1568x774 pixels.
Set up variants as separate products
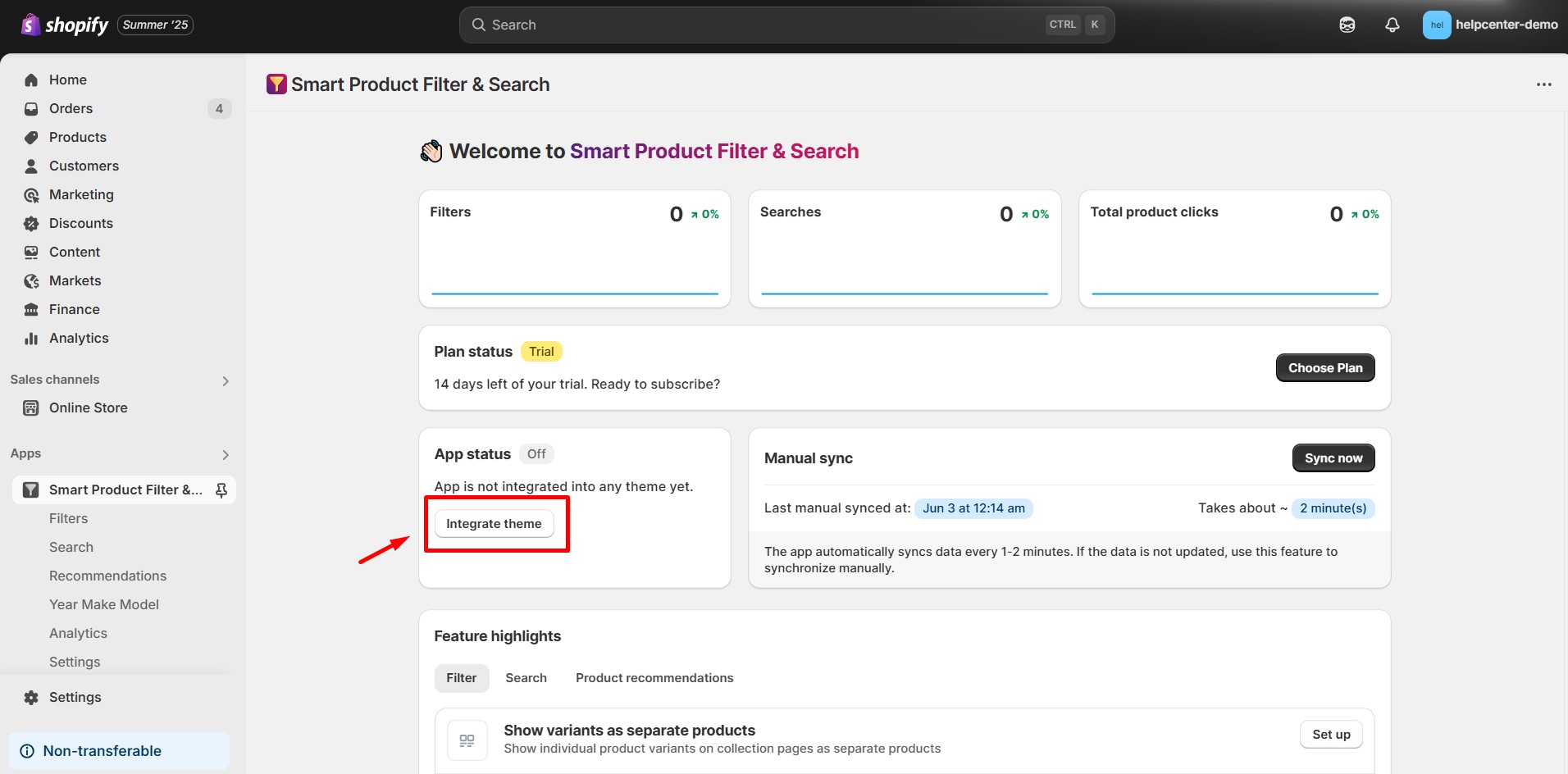(1330, 734)
